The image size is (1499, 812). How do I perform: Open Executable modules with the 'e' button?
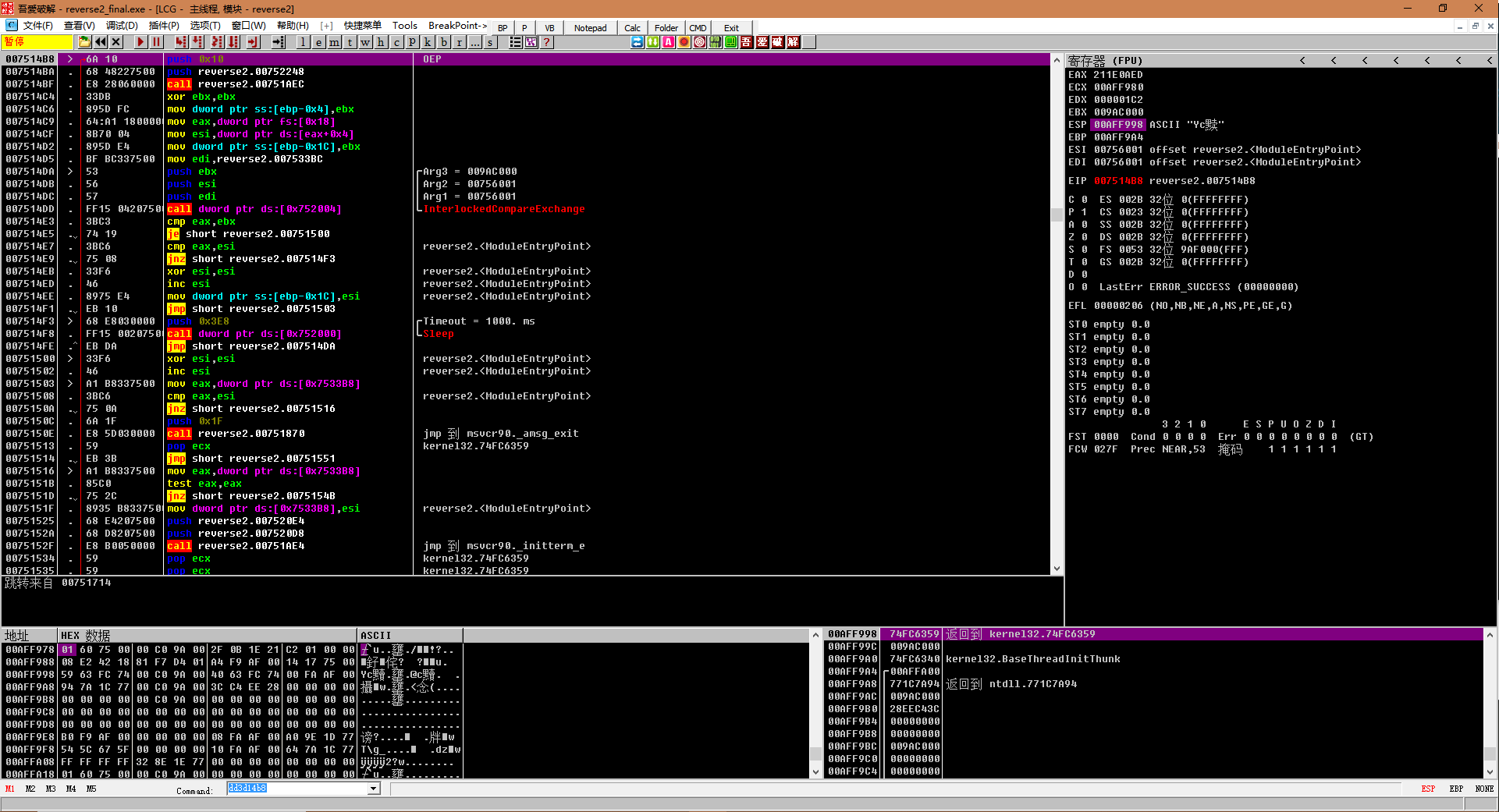[319, 42]
